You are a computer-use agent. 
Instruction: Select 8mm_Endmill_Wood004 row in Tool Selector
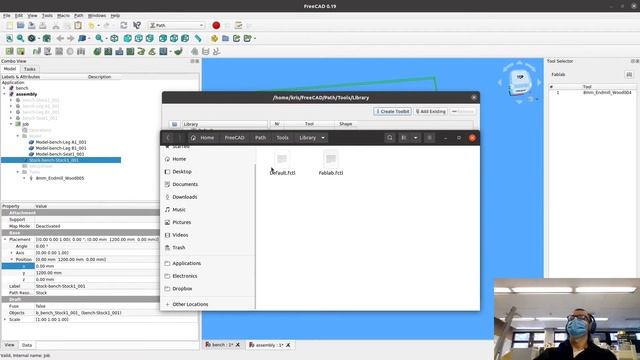(592, 93)
